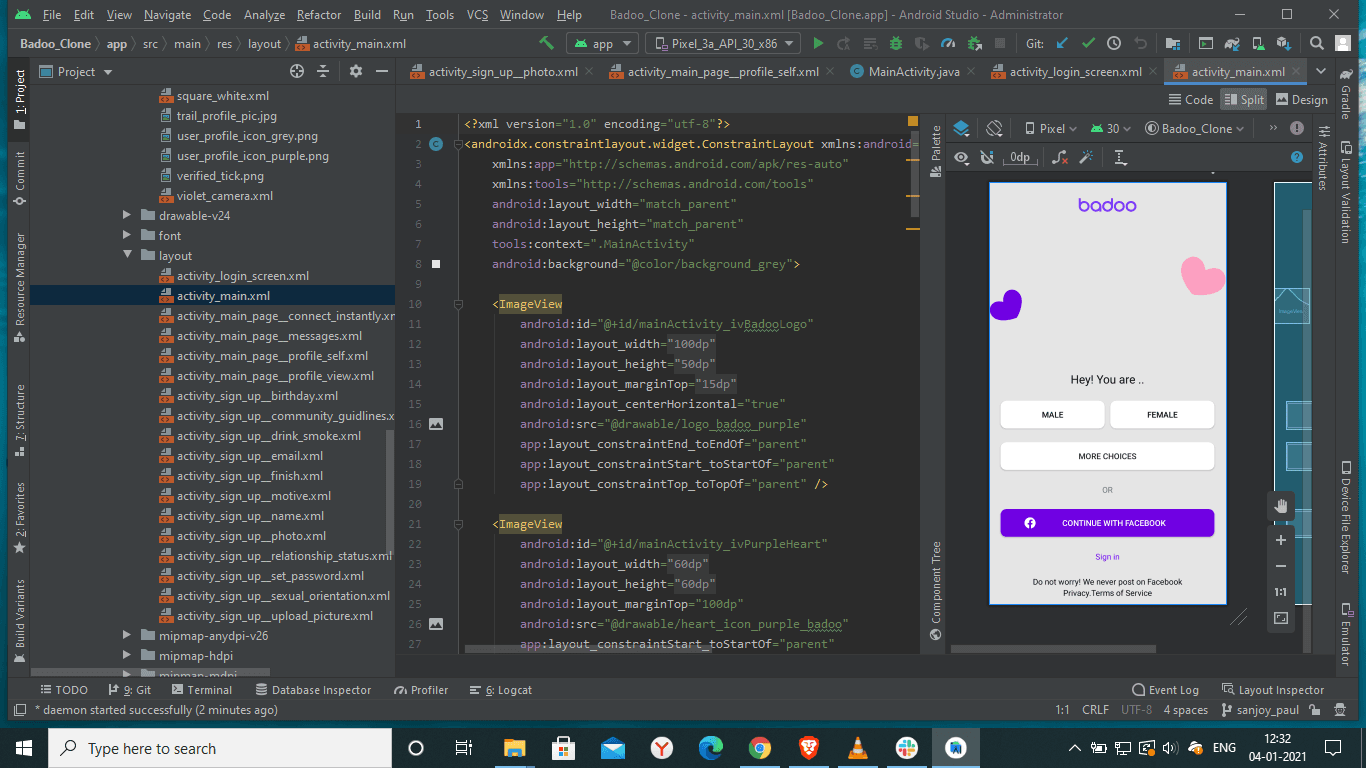Image resolution: width=1366 pixels, height=768 pixels.
Task: Select opened file target icon in Project panel
Action: click(x=296, y=72)
